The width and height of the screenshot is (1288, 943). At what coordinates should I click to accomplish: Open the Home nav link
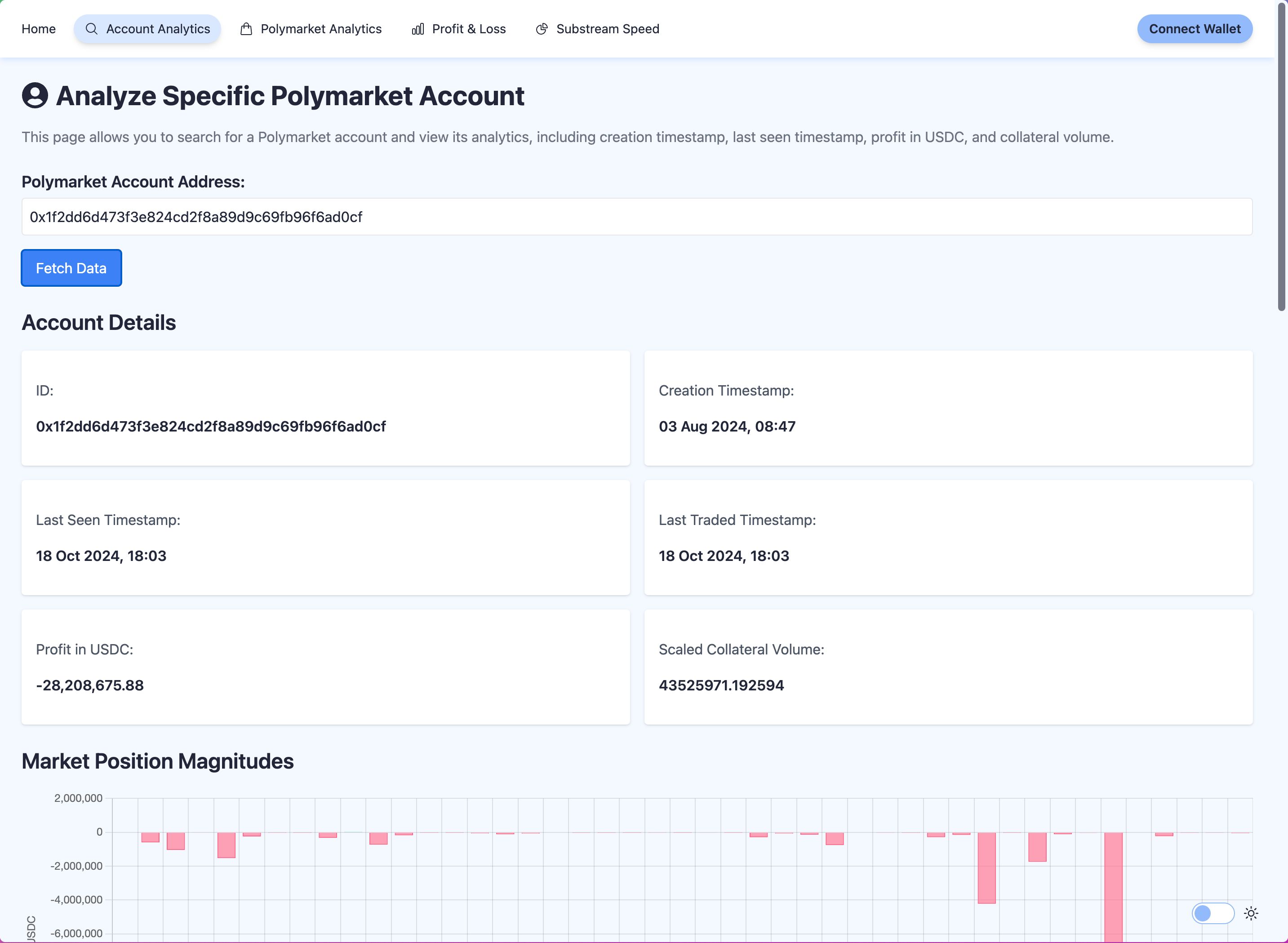point(38,29)
